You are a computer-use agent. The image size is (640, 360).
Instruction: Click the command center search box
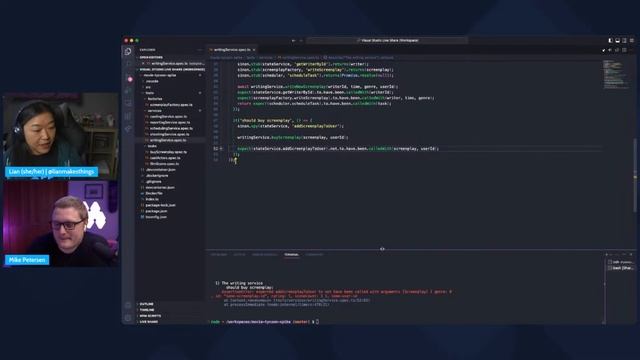coord(387,40)
